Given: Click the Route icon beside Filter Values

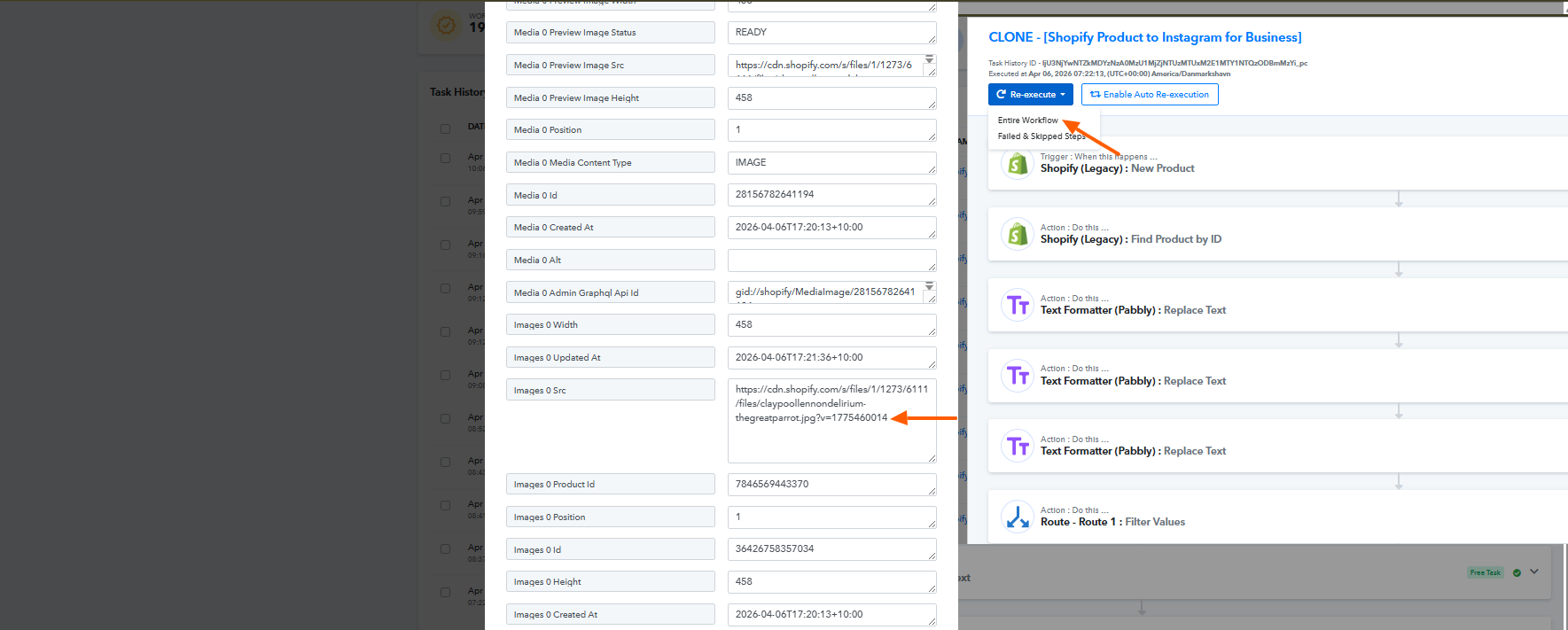Looking at the screenshot, I should [1018, 517].
